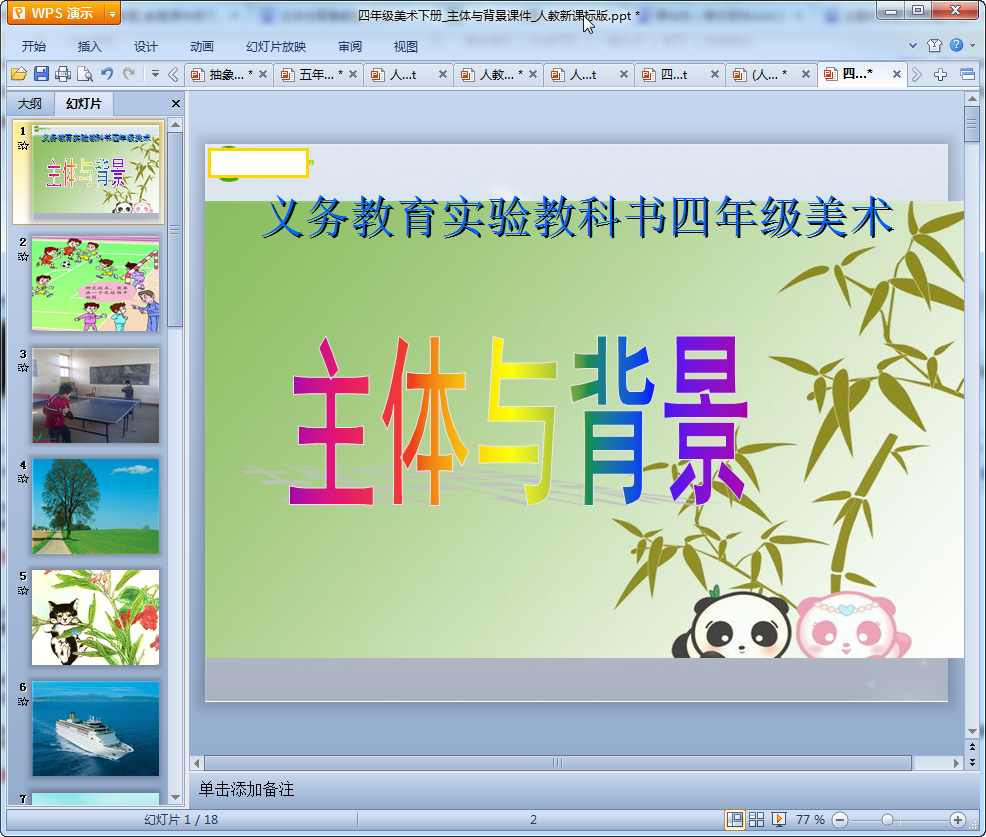986x837 pixels.
Task: Select the yellow-bordered text box on slide
Action: pos(258,163)
